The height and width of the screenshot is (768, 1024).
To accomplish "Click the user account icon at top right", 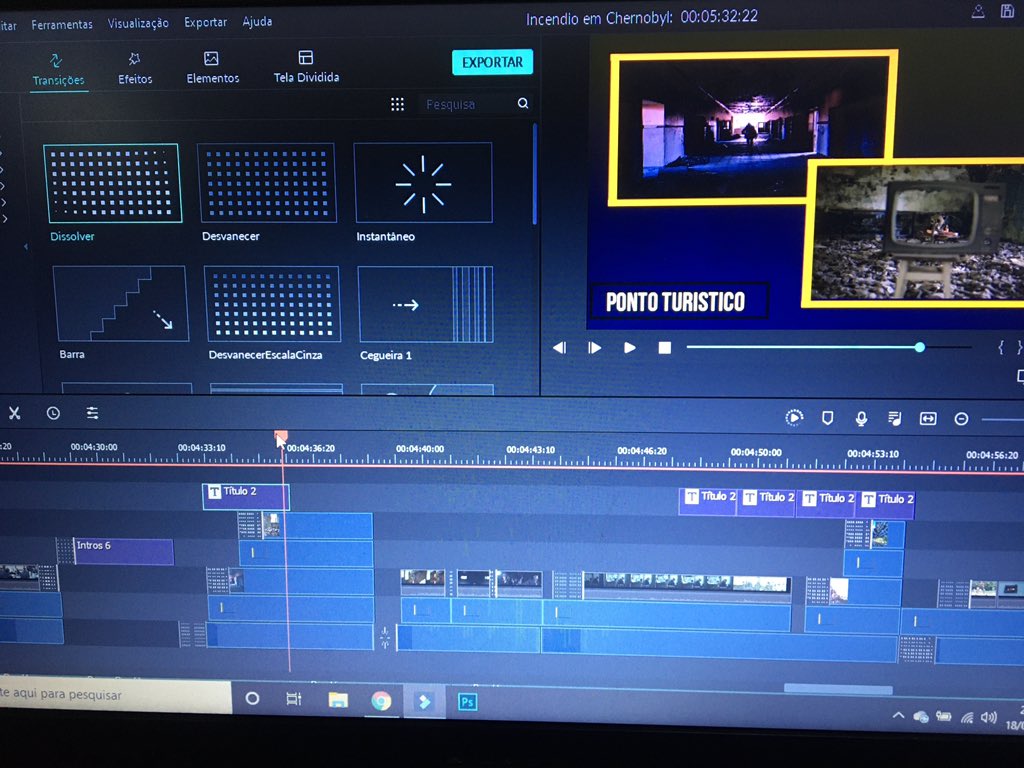I will click(x=978, y=11).
